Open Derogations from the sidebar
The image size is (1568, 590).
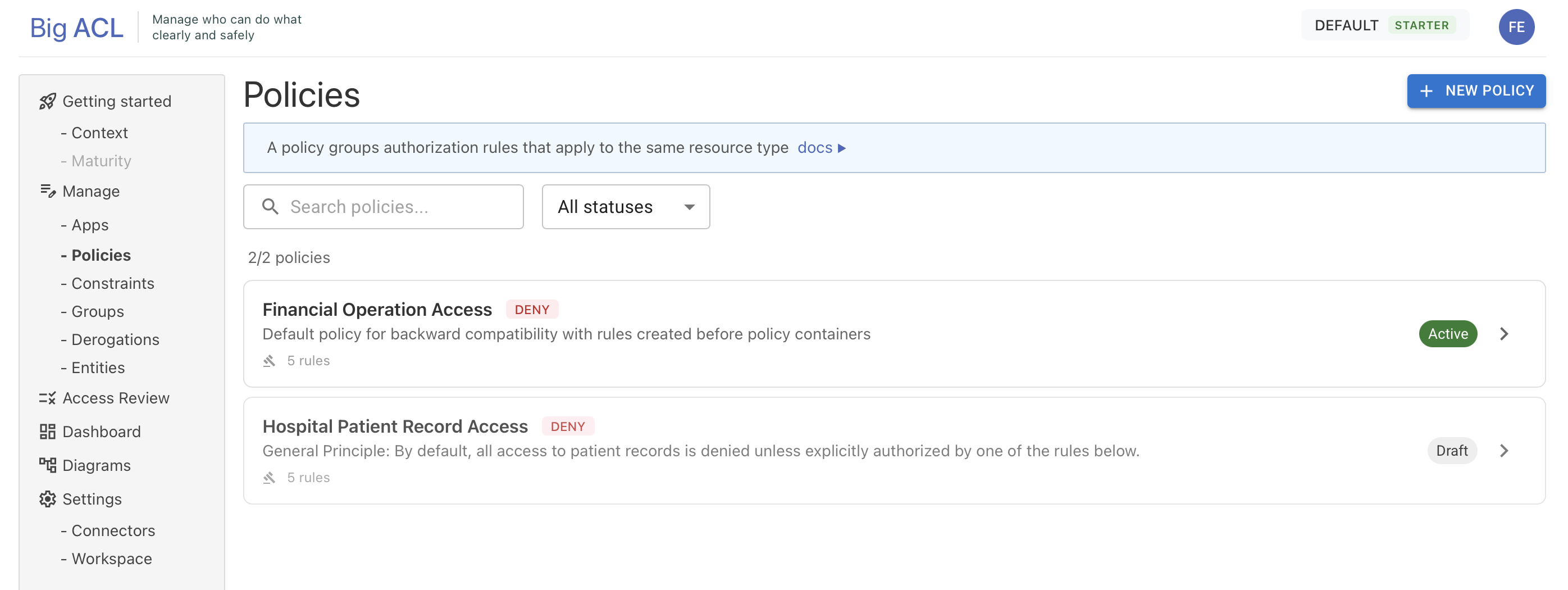[x=115, y=340]
